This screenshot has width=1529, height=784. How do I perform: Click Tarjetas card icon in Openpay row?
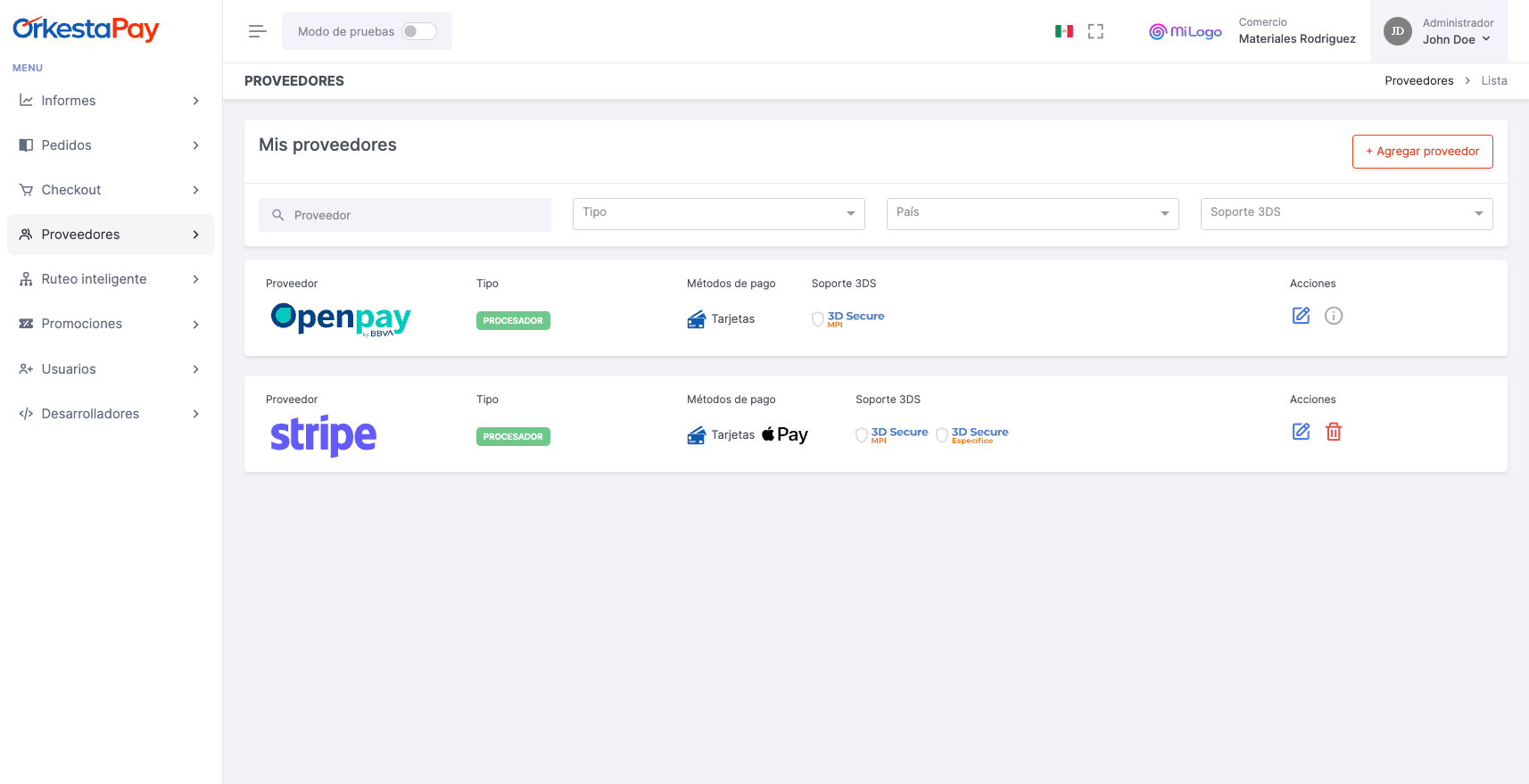[697, 319]
